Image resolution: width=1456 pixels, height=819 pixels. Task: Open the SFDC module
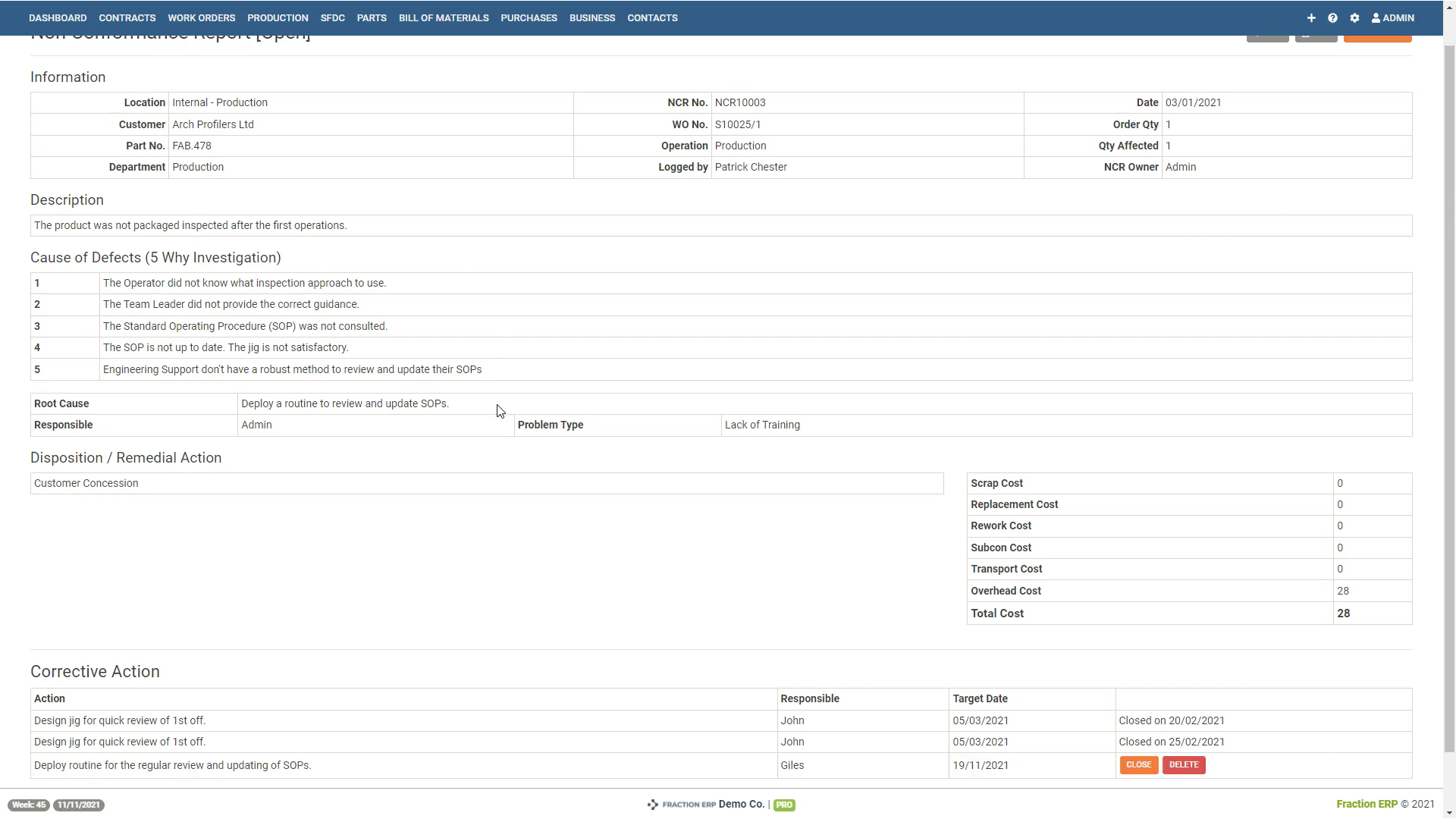click(332, 18)
